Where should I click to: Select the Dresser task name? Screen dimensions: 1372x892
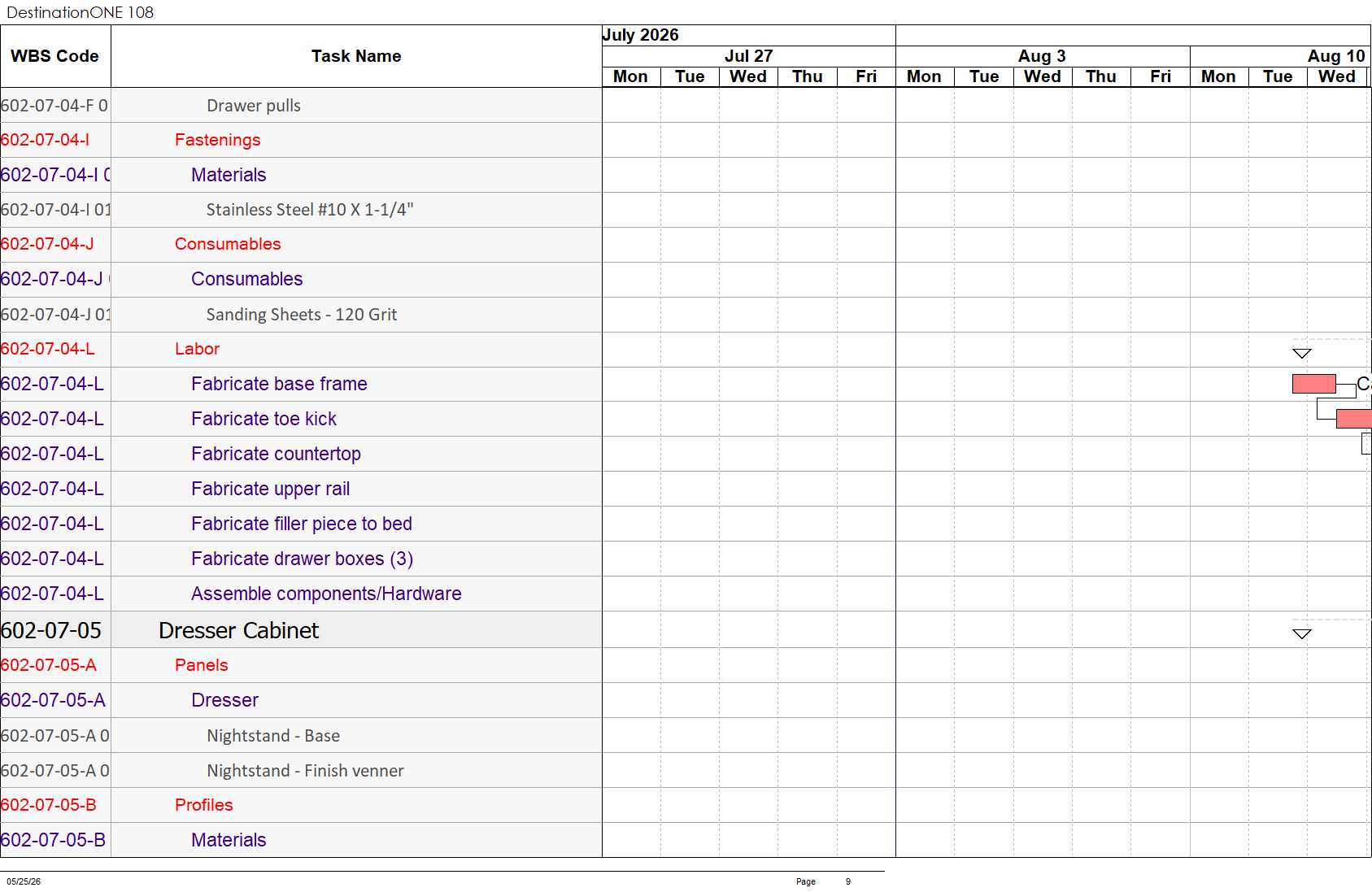pos(224,700)
